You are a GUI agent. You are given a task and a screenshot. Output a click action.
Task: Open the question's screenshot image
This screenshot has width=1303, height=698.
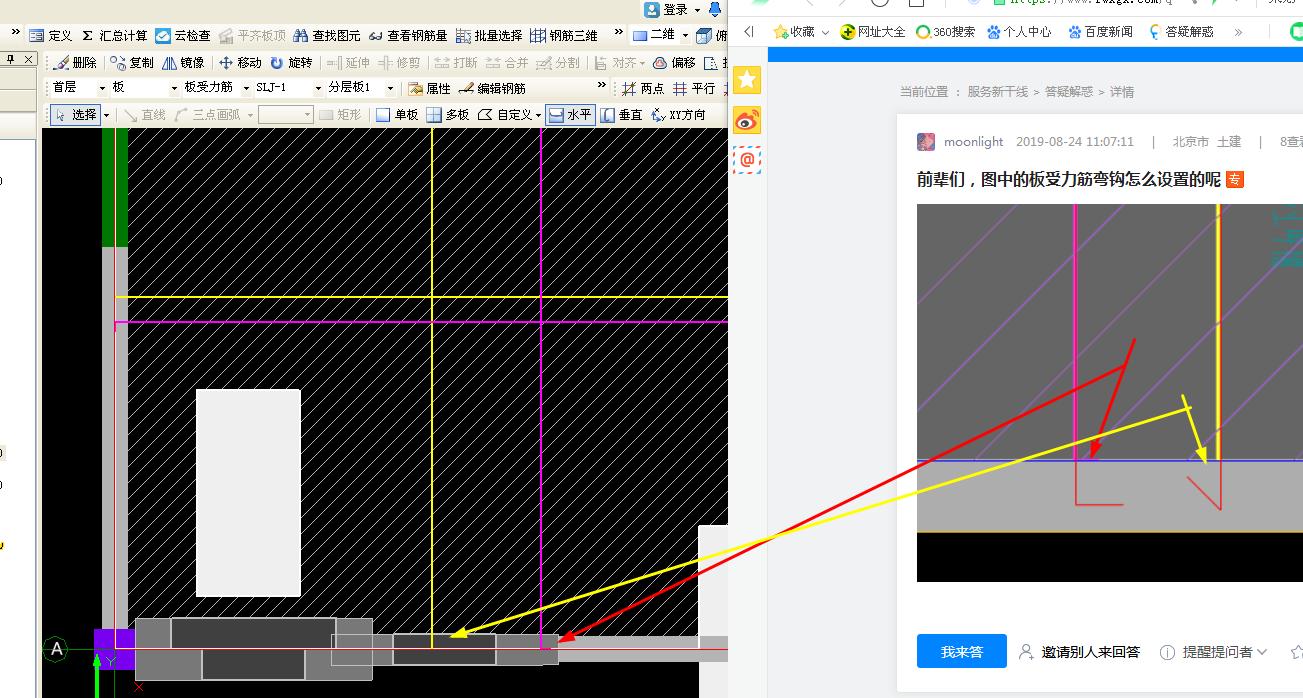click(1110, 393)
